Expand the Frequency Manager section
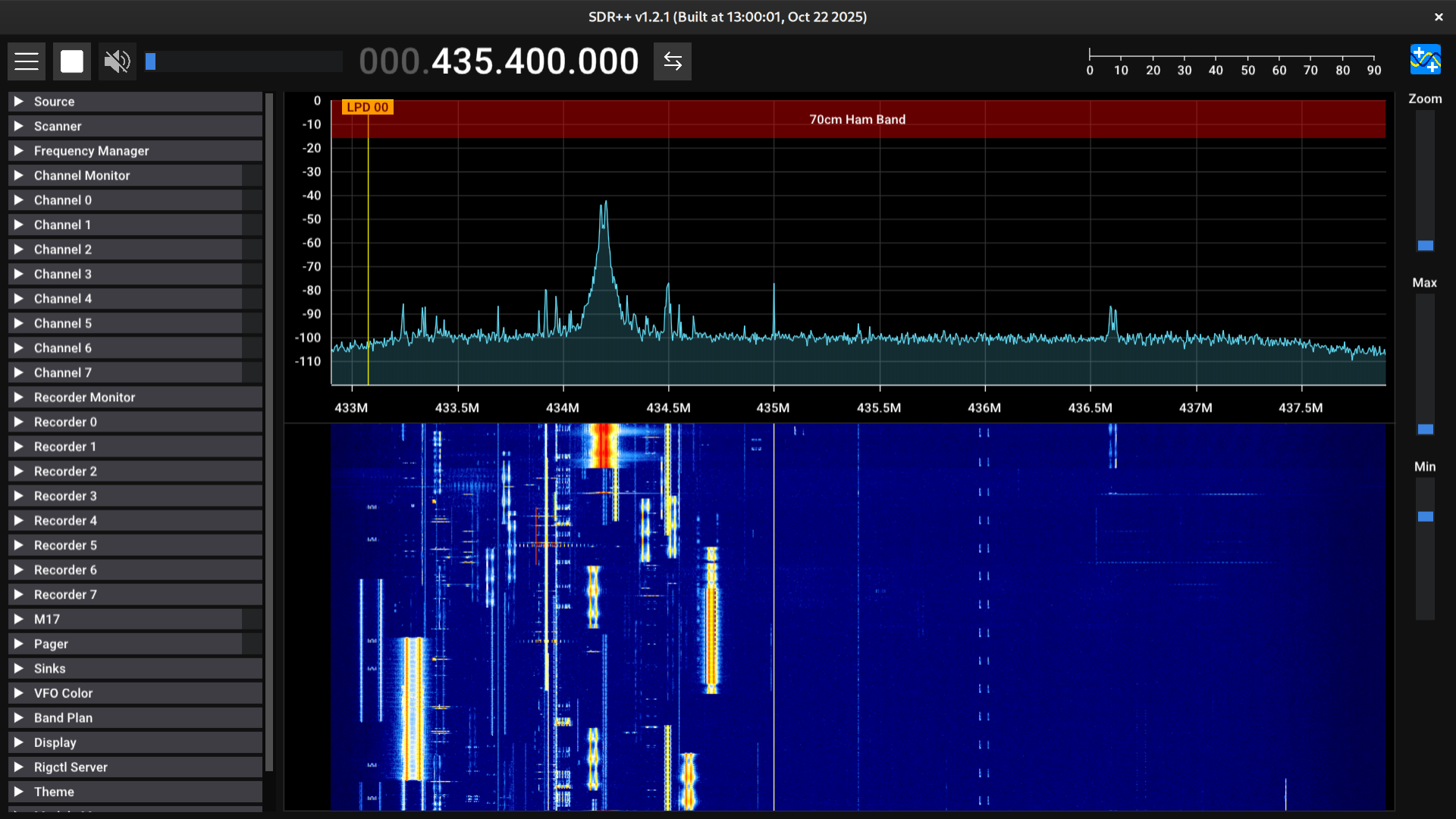The width and height of the screenshot is (1456, 819). [91, 151]
